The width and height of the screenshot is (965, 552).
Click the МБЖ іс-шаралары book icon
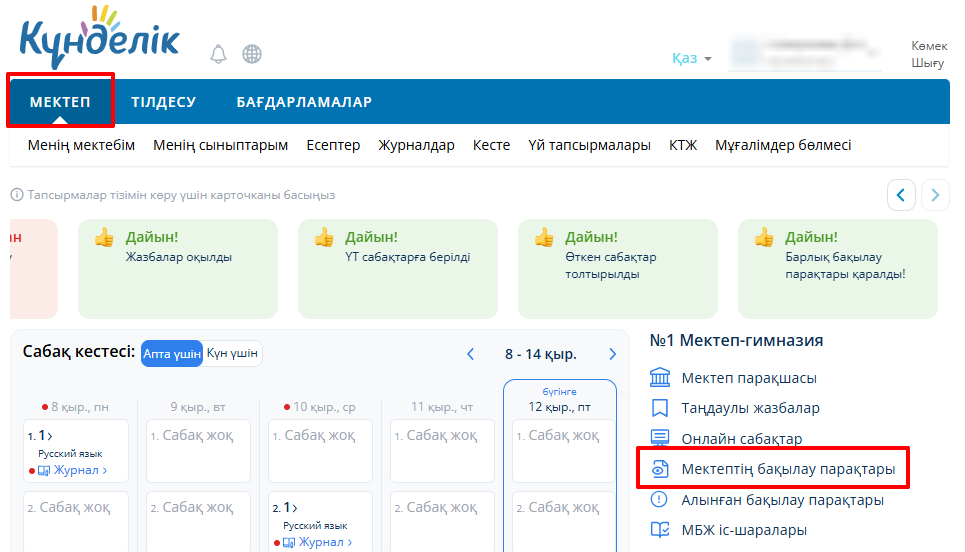[660, 530]
